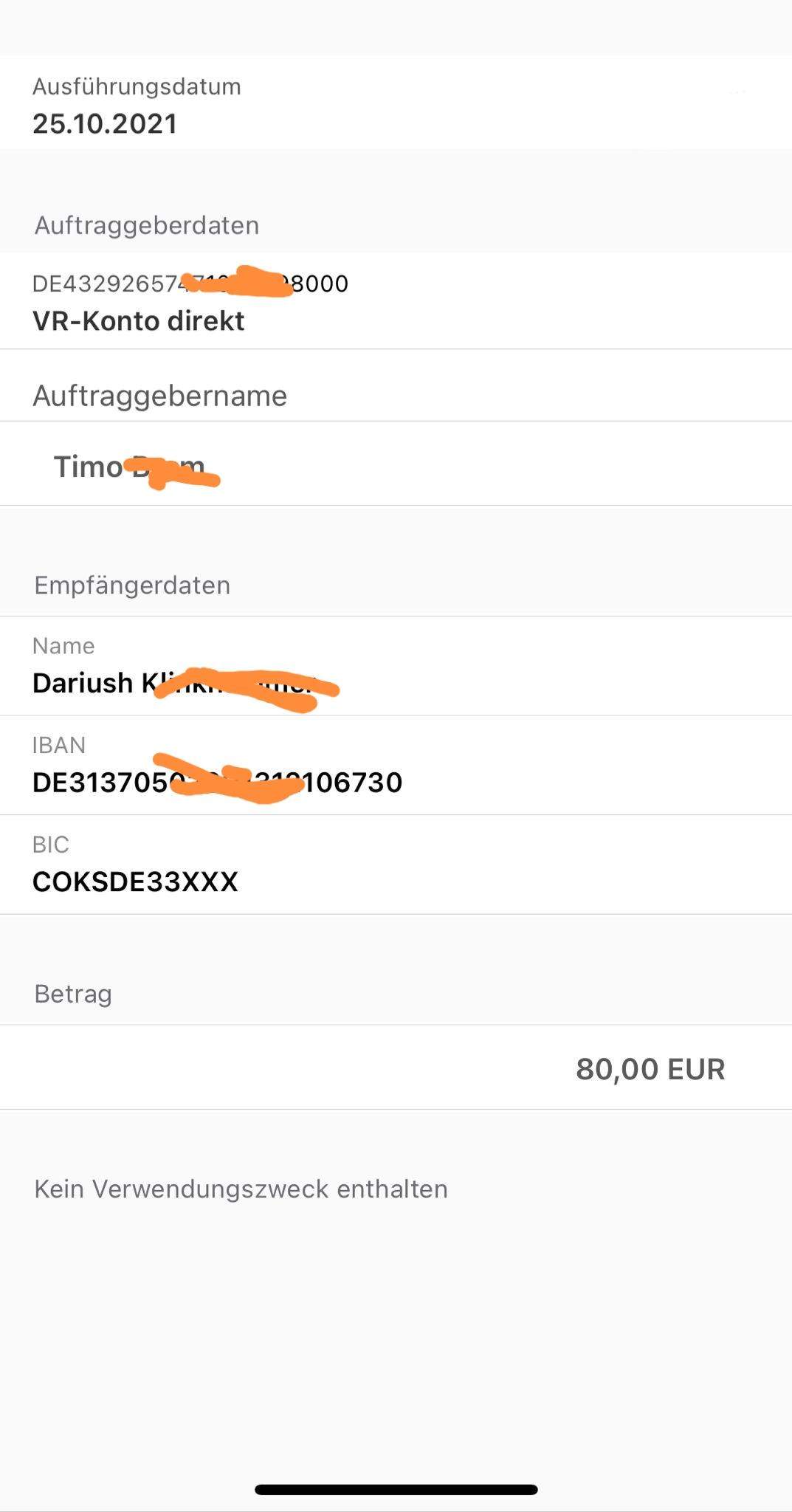
Task: Tap the Empfängerdaten section header
Action: pyautogui.click(x=132, y=585)
